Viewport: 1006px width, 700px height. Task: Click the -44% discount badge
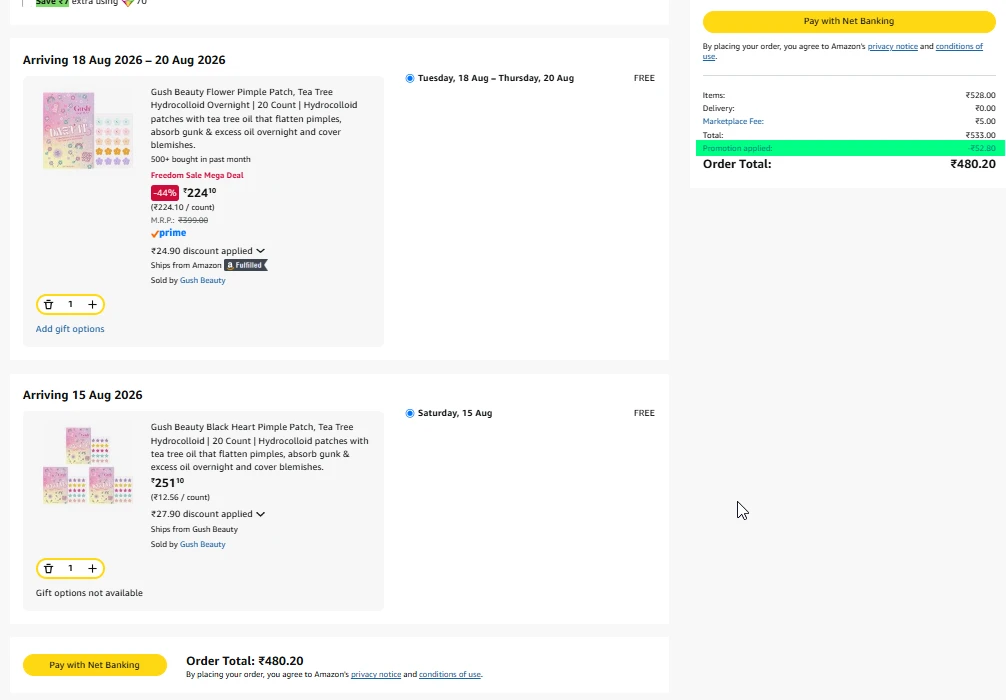165,192
